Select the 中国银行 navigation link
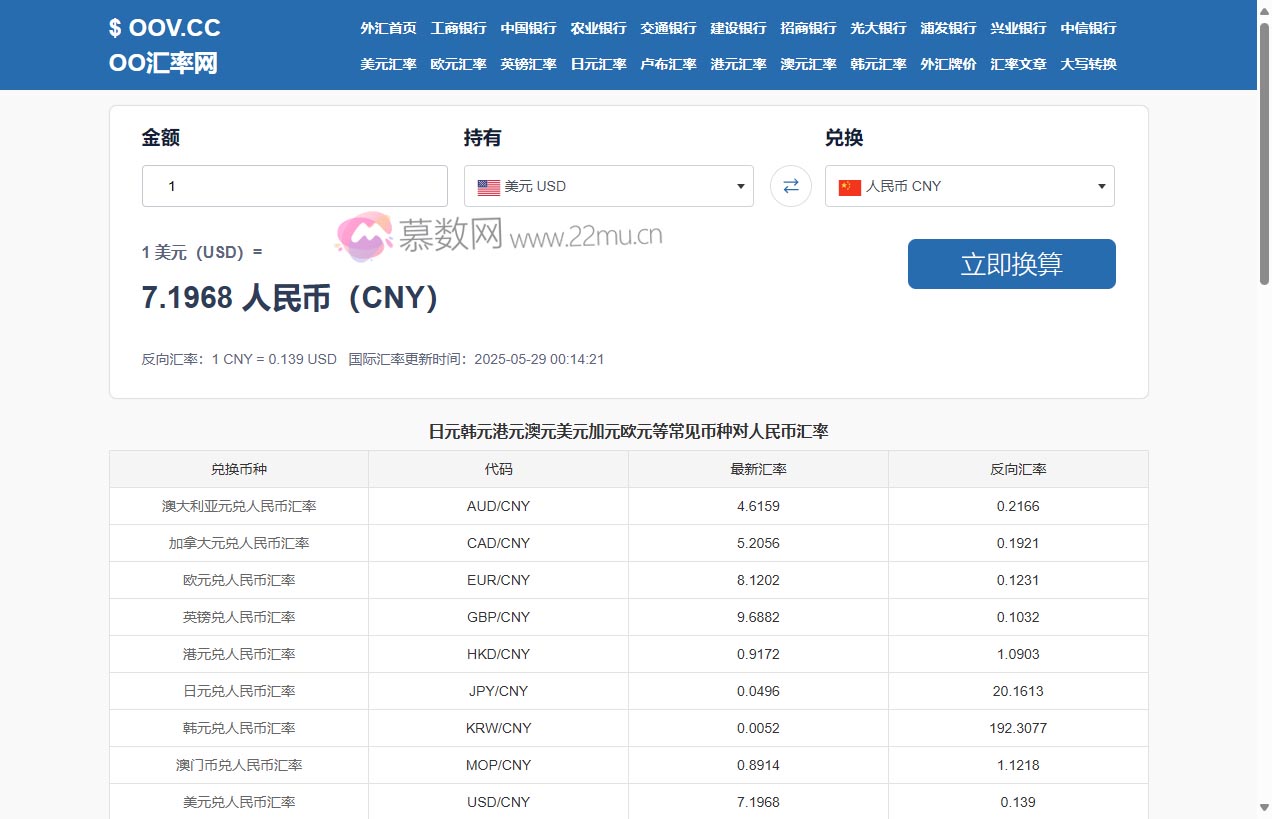1272x819 pixels. pyautogui.click(x=528, y=29)
